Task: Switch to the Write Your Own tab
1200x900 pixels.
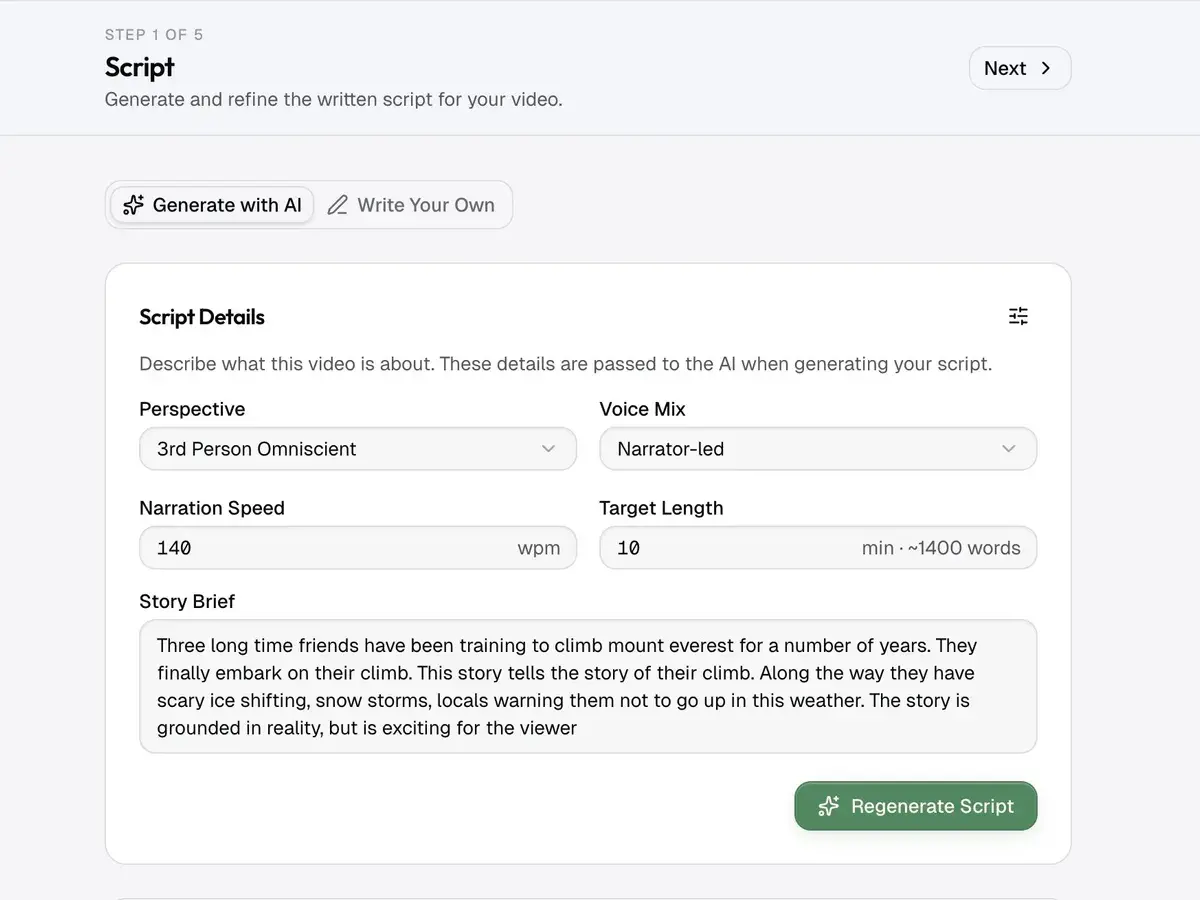Action: pos(412,205)
